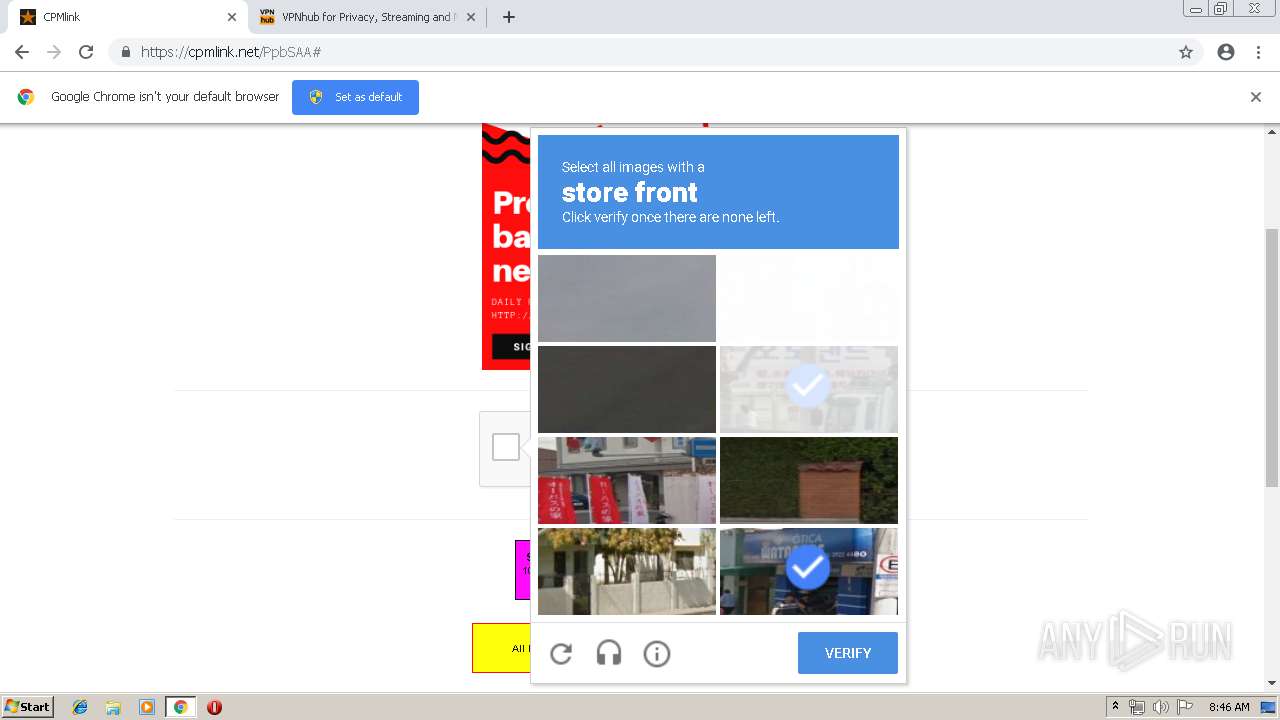Click the browser forward arrow
This screenshot has height=720, width=1280.
[54, 52]
